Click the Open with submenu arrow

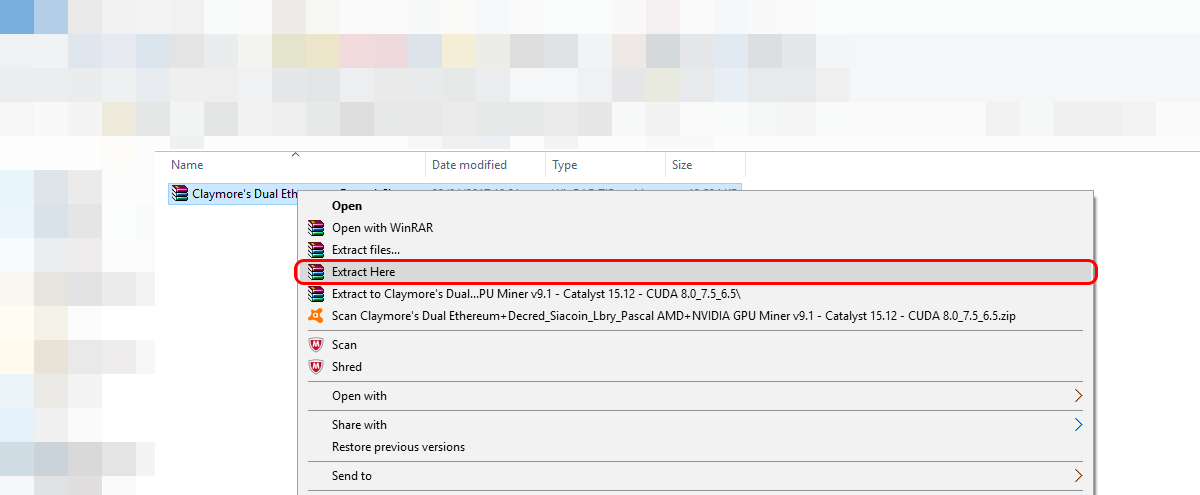(x=1078, y=396)
